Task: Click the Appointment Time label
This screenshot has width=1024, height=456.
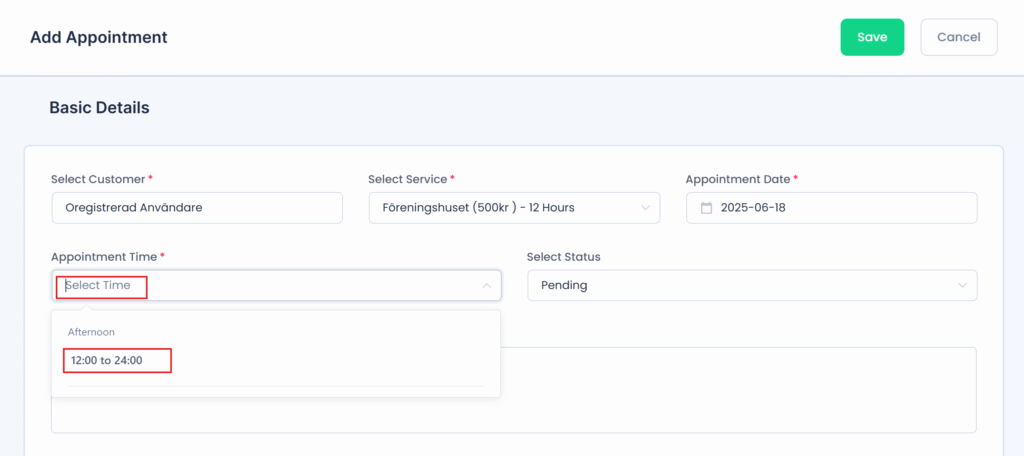Action: click(104, 257)
